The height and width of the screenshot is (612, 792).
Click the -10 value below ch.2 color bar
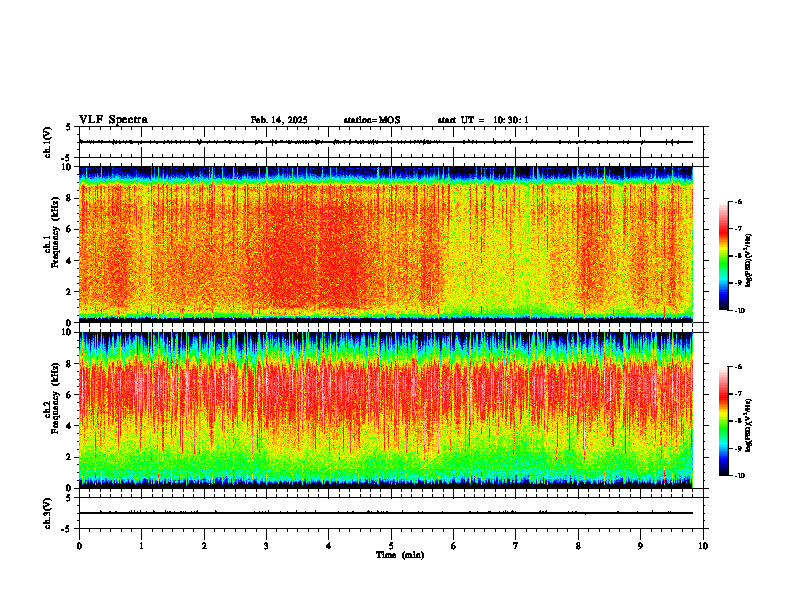pos(739,475)
